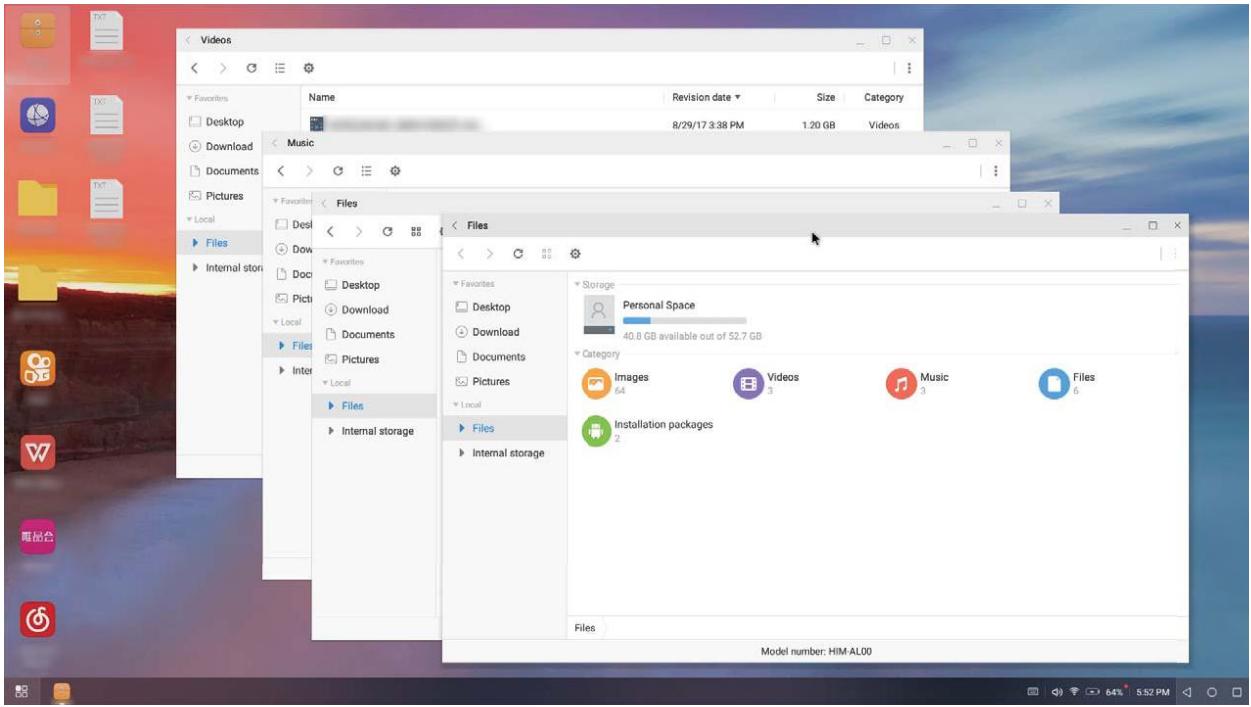Open the green Installation packages icon

click(597, 430)
